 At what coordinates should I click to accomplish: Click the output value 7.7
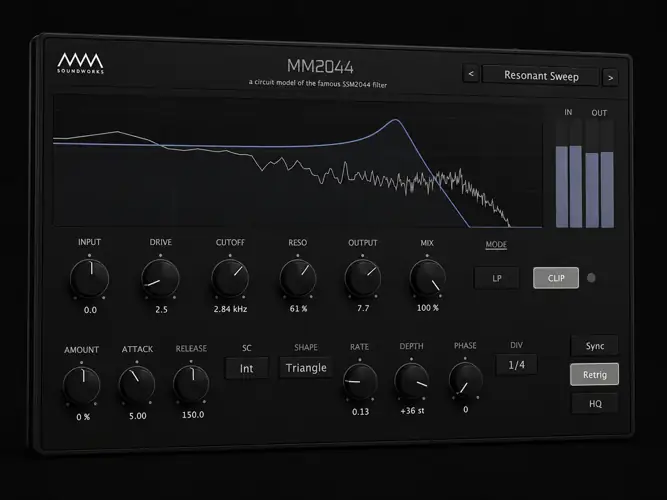pyautogui.click(x=363, y=308)
